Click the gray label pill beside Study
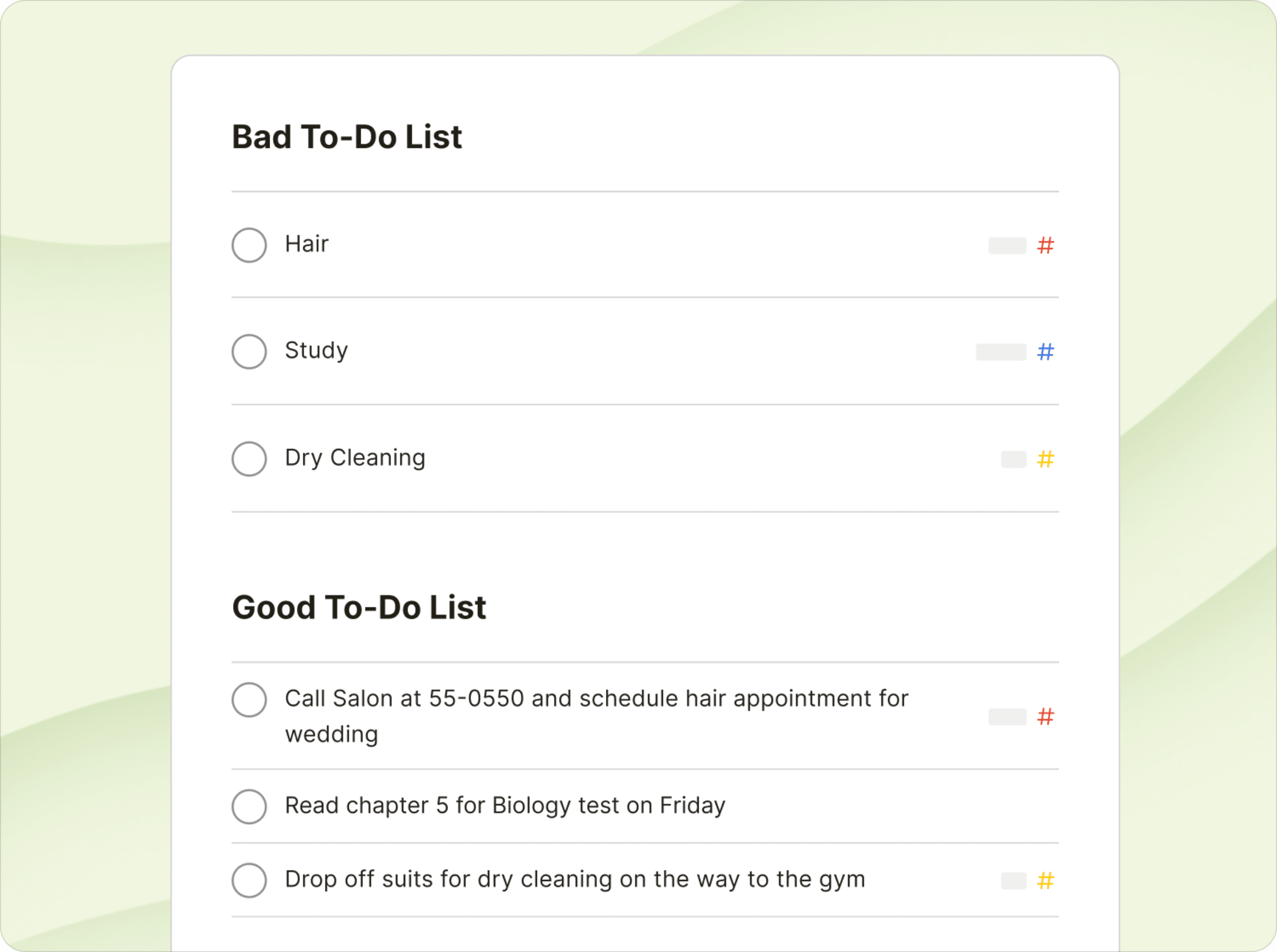This screenshot has height=952, width=1277. (1003, 351)
